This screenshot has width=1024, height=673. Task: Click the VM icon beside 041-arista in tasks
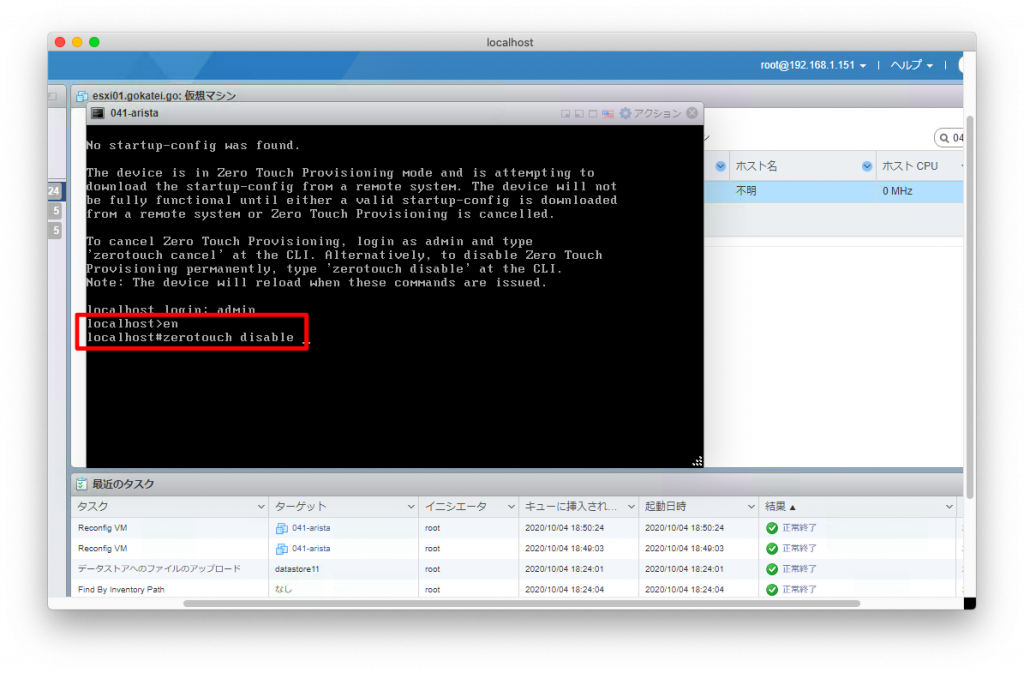point(283,527)
